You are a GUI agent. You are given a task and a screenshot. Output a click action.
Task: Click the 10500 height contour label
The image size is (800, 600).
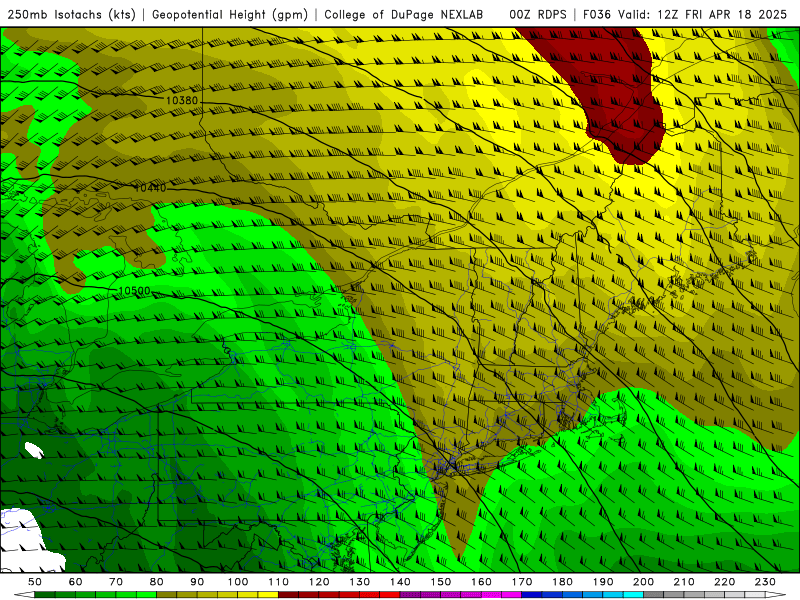(134, 291)
